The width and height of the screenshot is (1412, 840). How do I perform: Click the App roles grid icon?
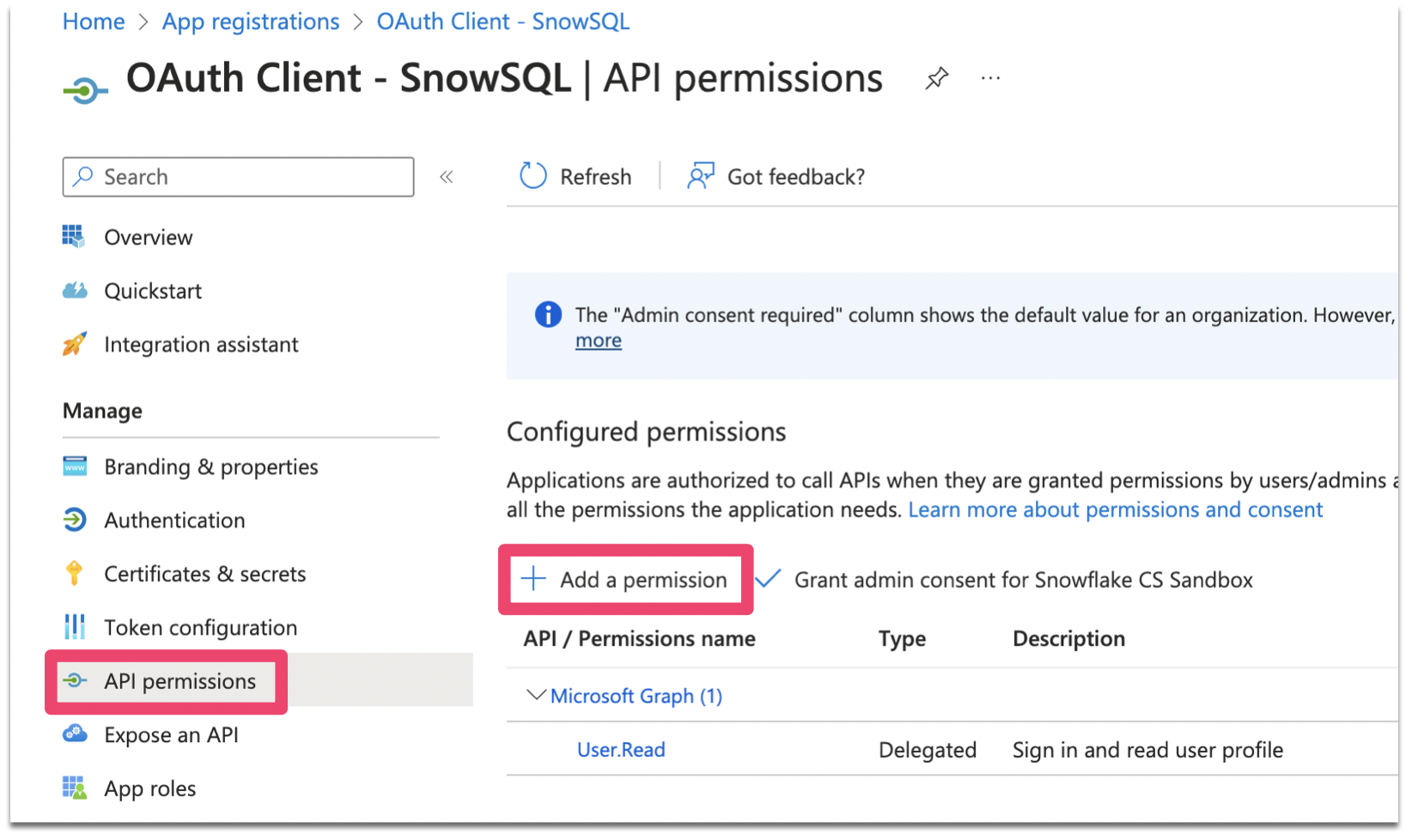pyautogui.click(x=76, y=788)
